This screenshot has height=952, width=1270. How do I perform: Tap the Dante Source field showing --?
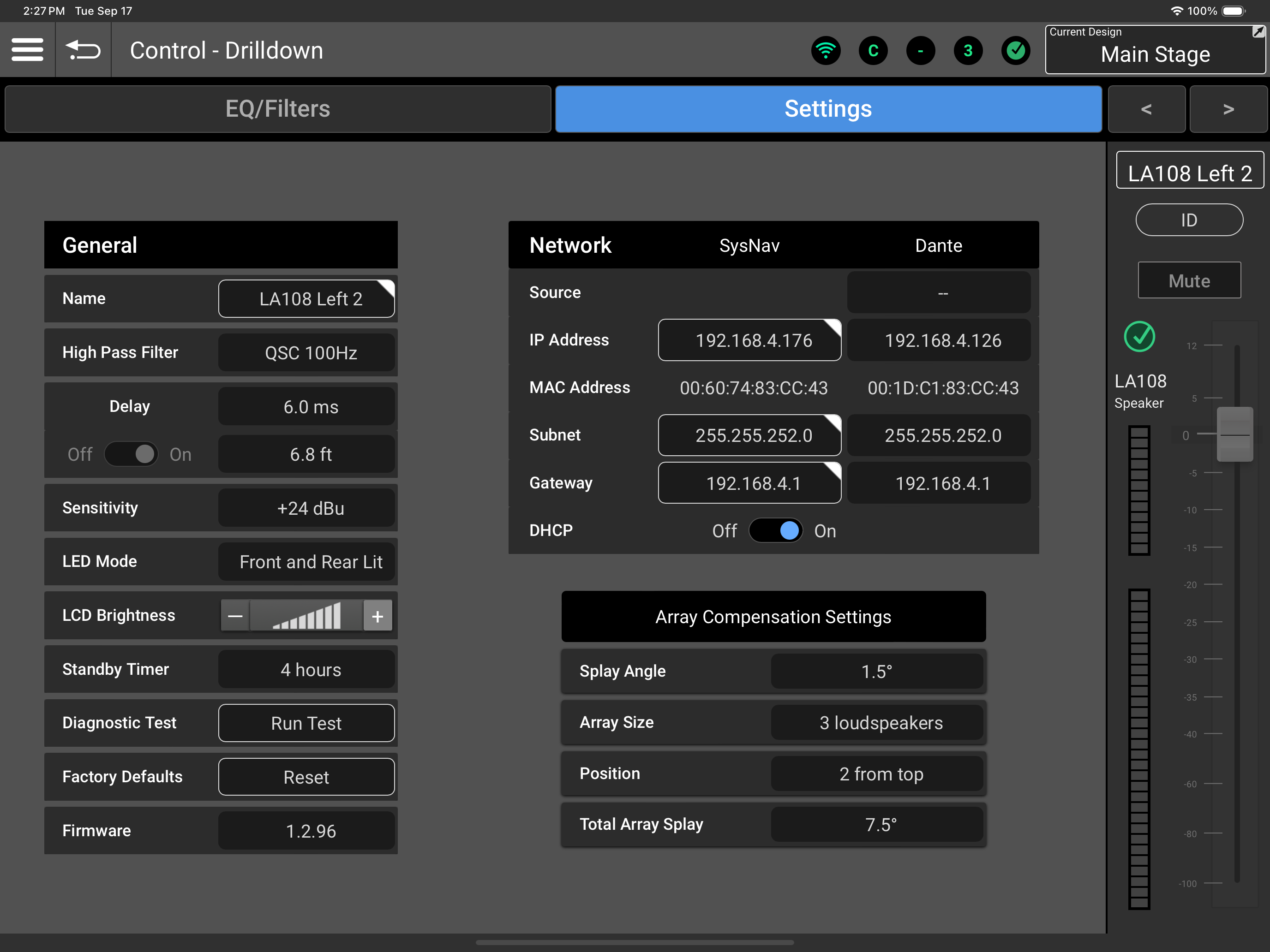coord(939,293)
